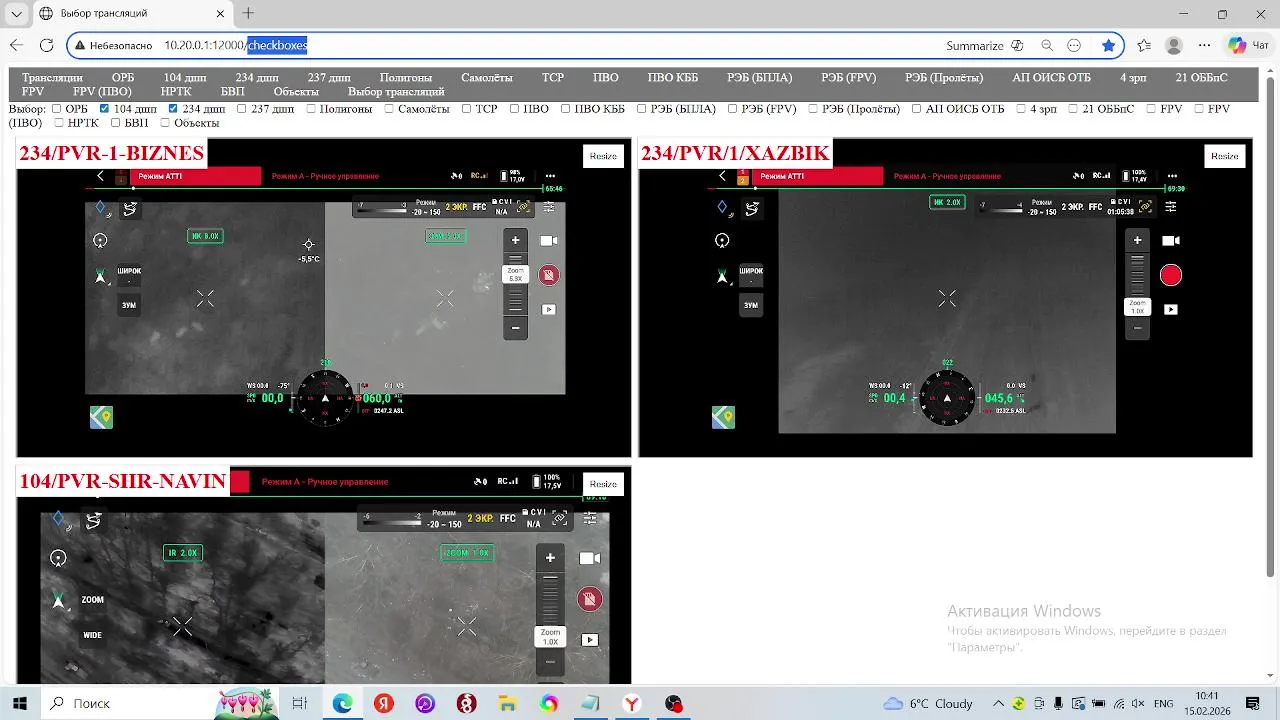Go back with the browser back arrow
This screenshot has height=720, width=1280.
[x=16, y=45]
